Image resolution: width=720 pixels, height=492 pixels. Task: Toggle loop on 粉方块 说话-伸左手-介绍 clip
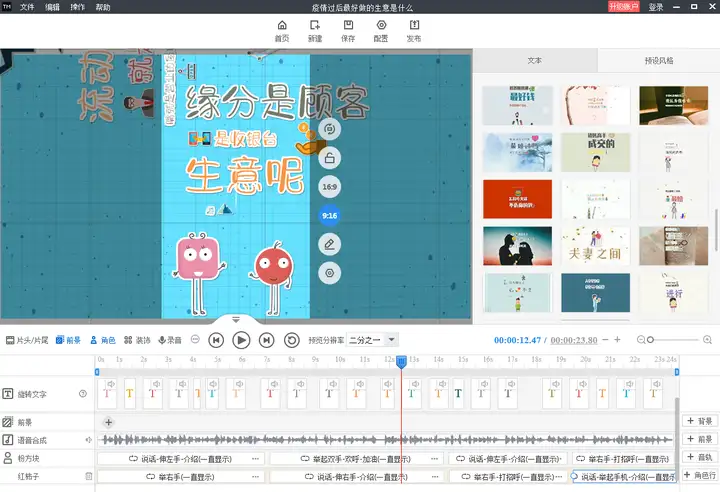click(x=133, y=458)
